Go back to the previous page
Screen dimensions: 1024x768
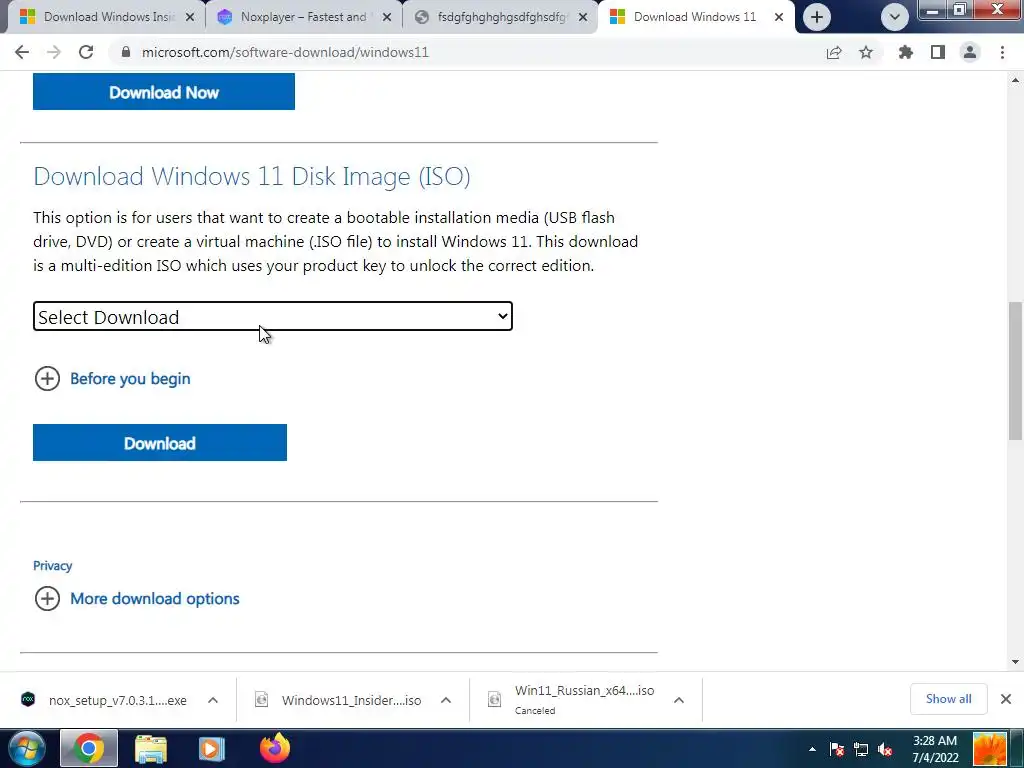[22, 52]
